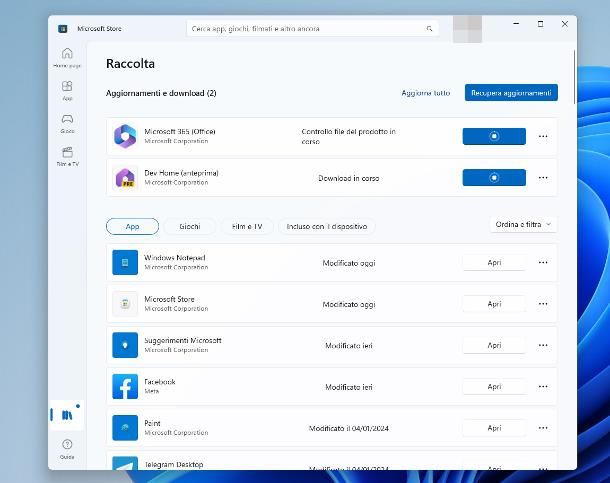Open more options for Facebook
Viewport: 610px width, 483px height.
(543, 387)
